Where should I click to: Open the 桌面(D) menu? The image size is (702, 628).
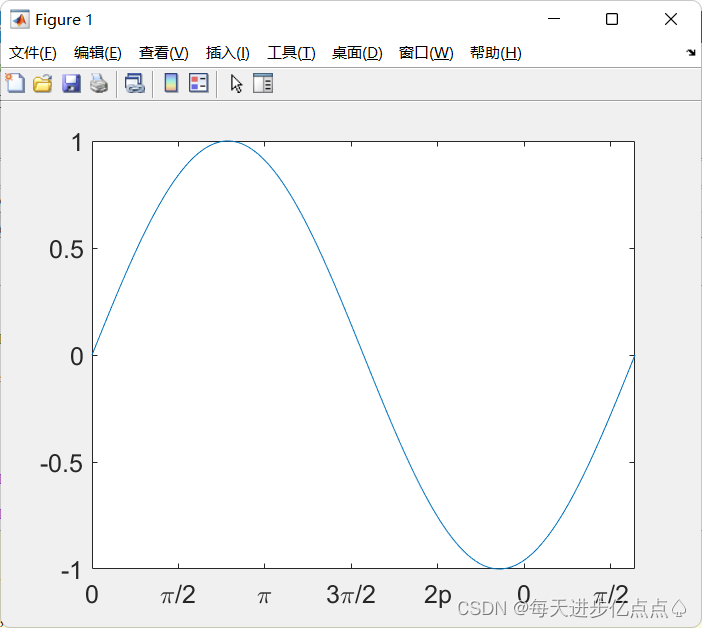tap(357, 53)
